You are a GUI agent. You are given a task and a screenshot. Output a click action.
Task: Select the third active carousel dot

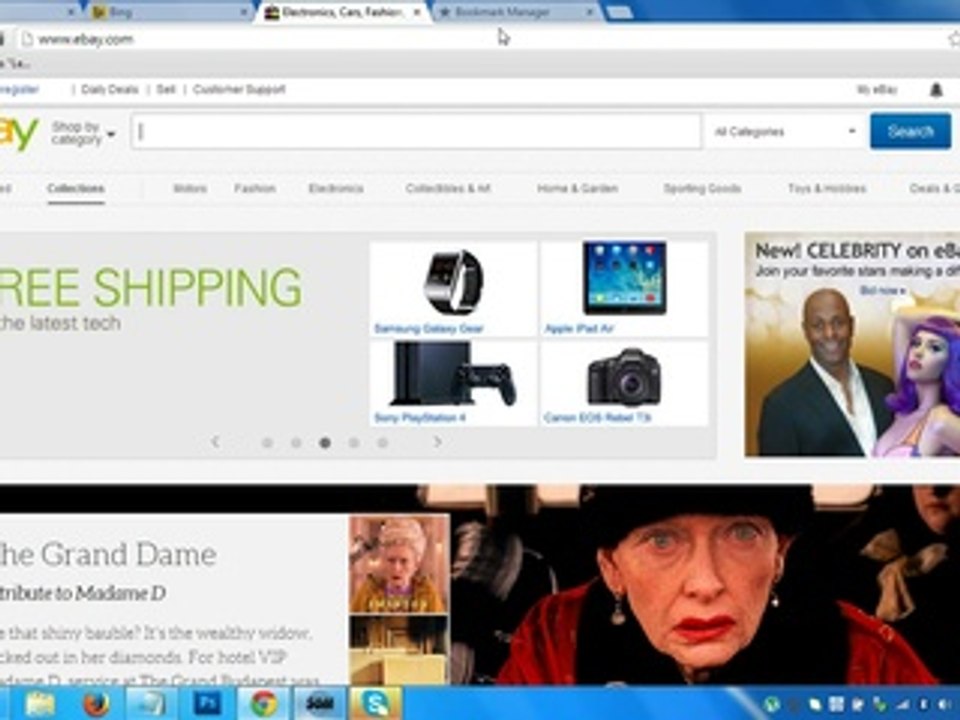point(325,443)
